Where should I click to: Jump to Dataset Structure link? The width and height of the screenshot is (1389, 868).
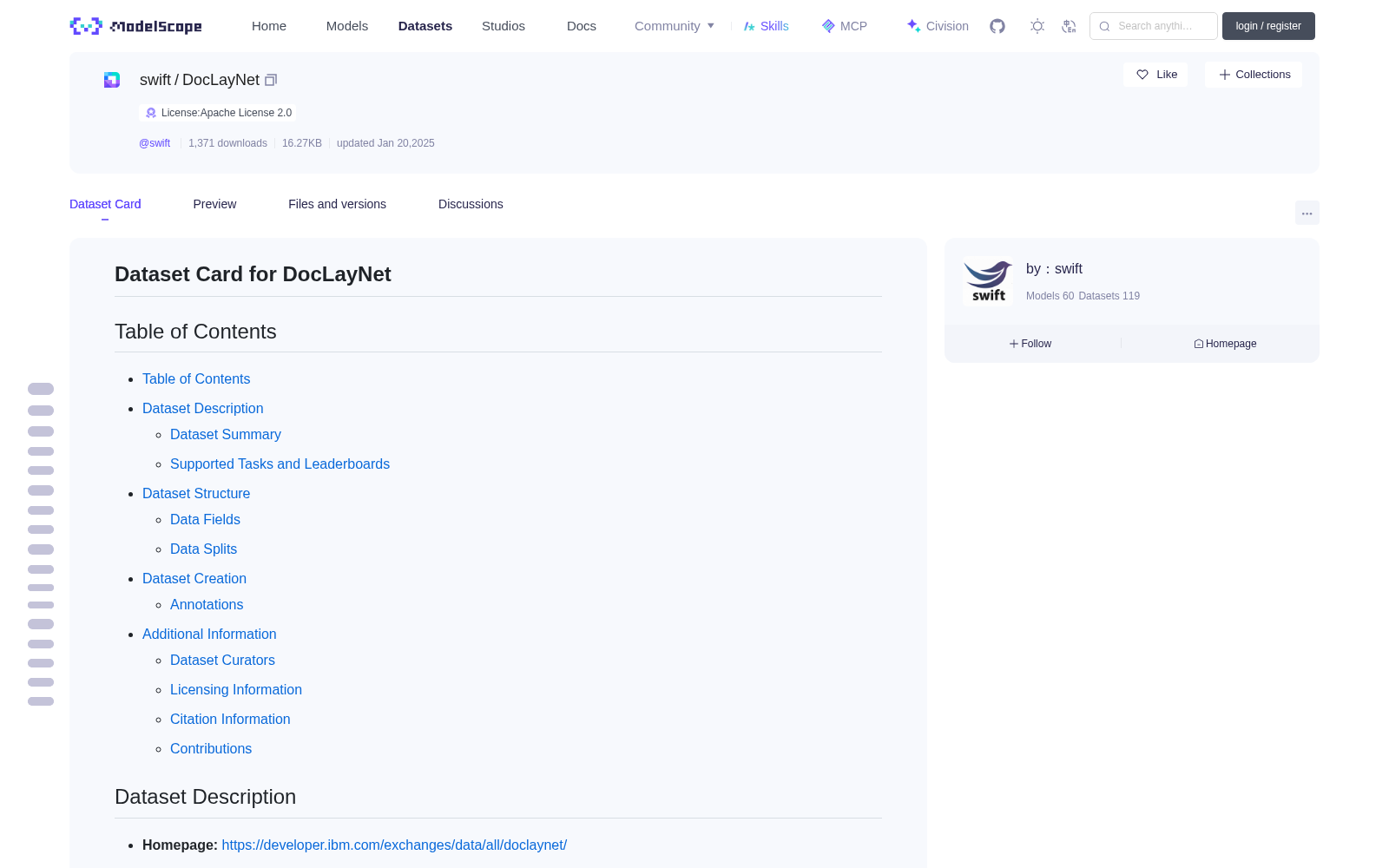pyautogui.click(x=196, y=493)
